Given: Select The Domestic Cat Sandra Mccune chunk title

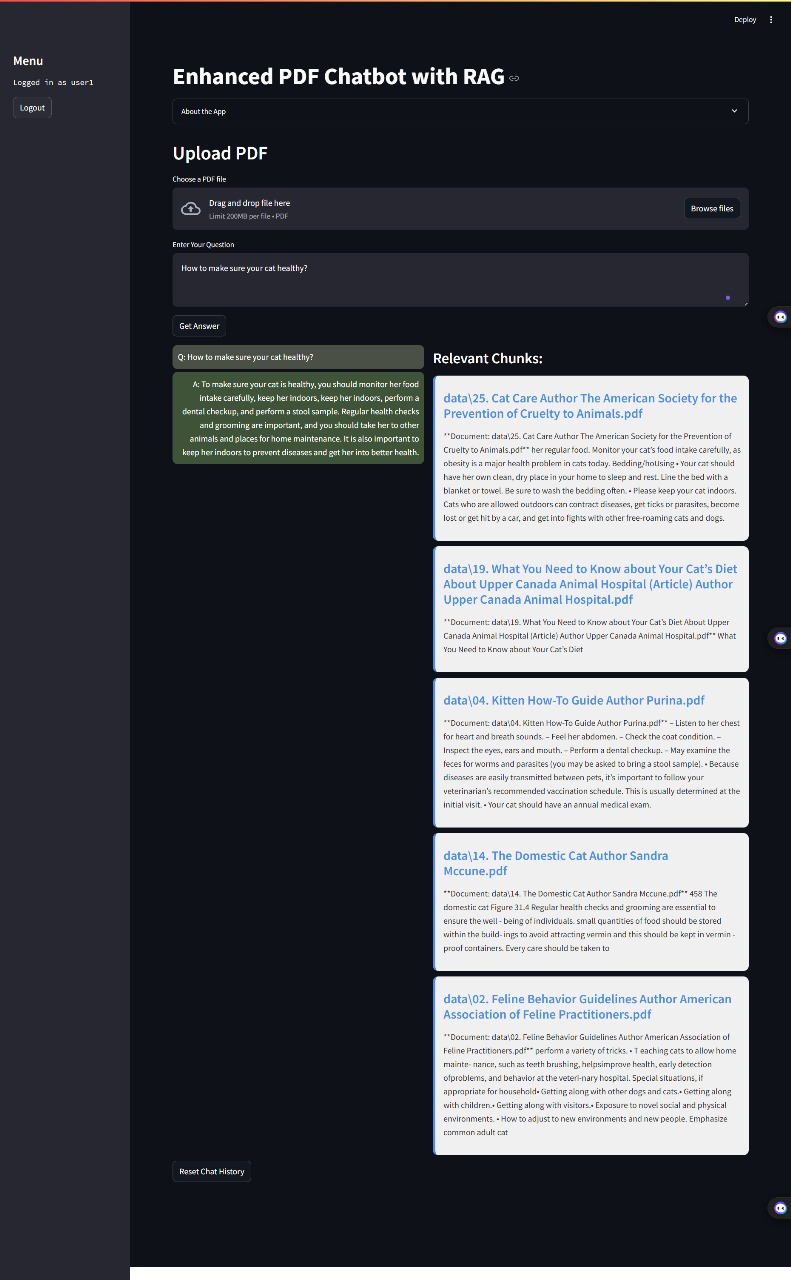Looking at the screenshot, I should [x=555, y=863].
